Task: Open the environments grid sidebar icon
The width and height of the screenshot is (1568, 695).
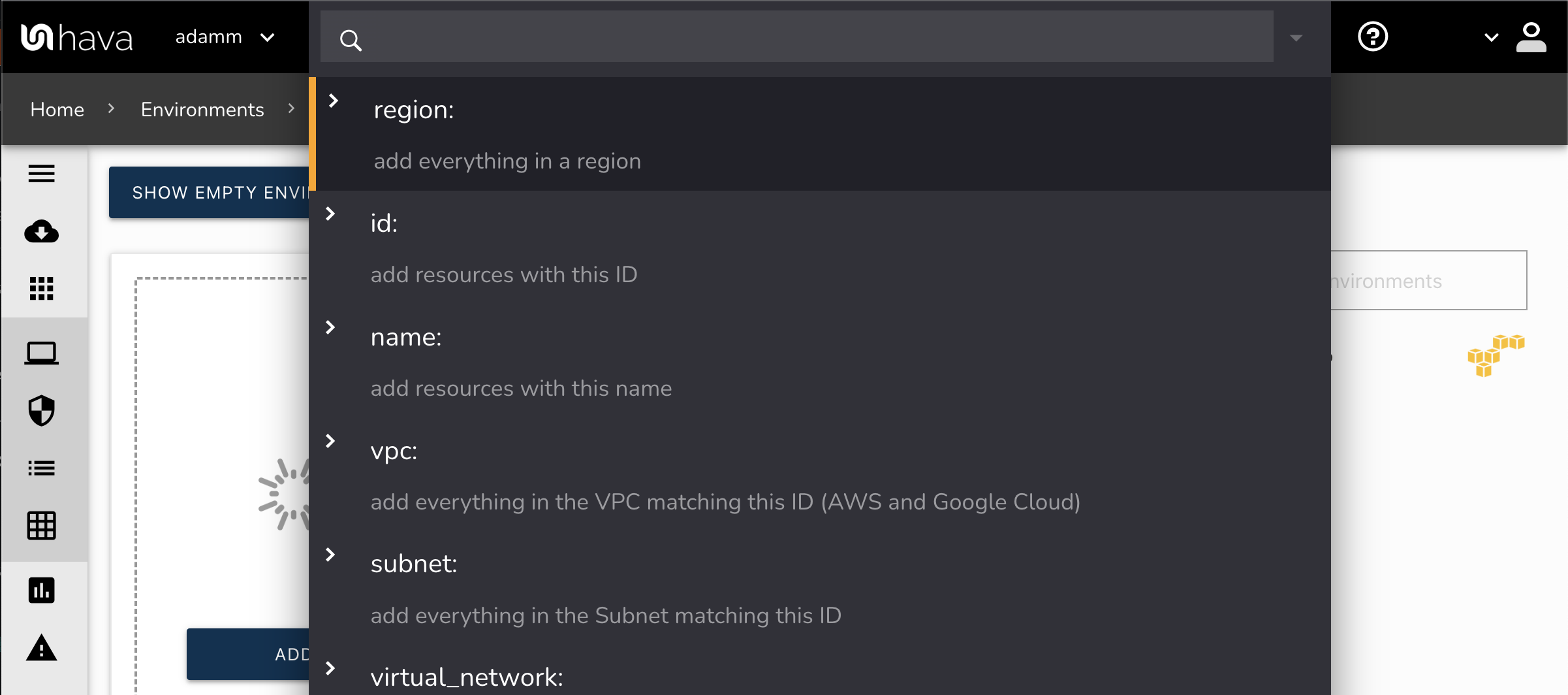Action: (42, 288)
